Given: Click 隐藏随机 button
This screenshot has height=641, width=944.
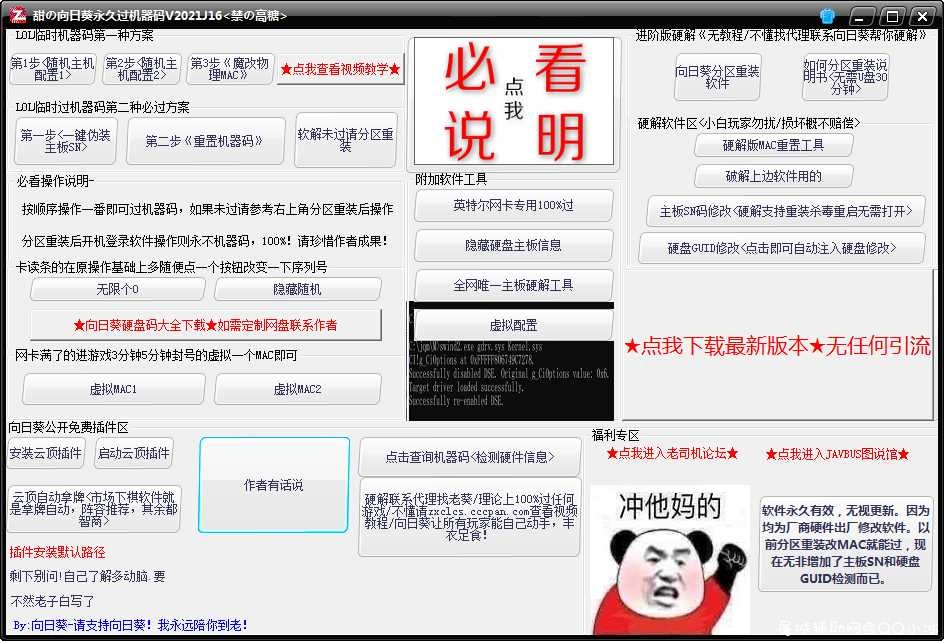Looking at the screenshot, I should click(297, 290).
